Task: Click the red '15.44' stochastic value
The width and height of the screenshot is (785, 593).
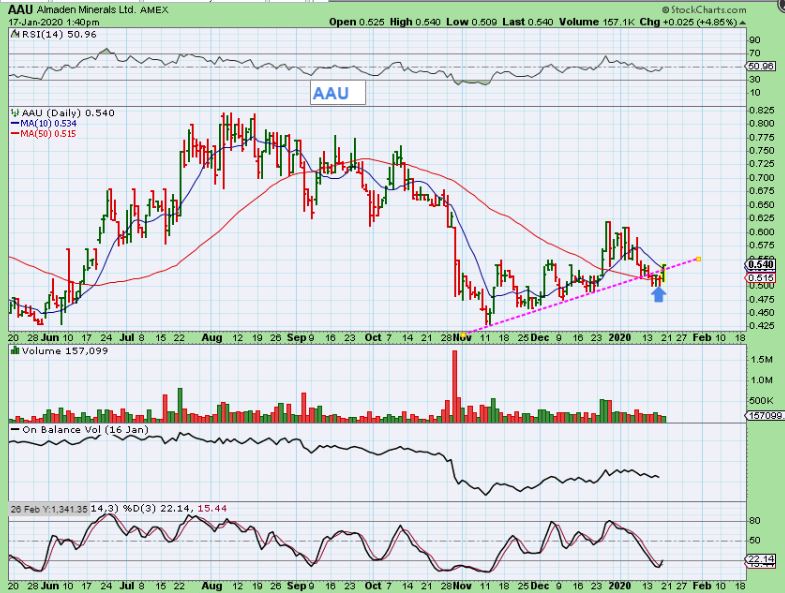Action: pos(212,508)
